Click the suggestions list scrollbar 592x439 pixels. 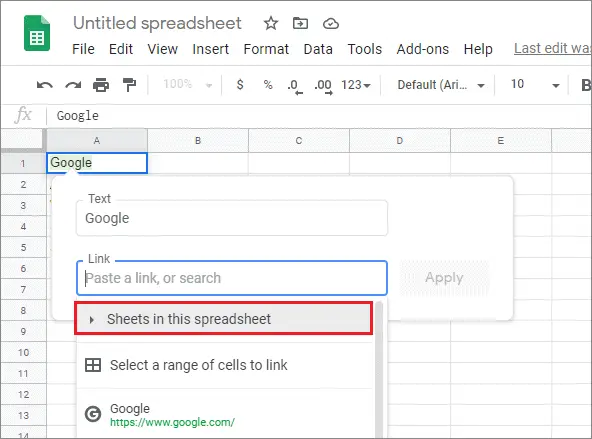click(x=379, y=370)
